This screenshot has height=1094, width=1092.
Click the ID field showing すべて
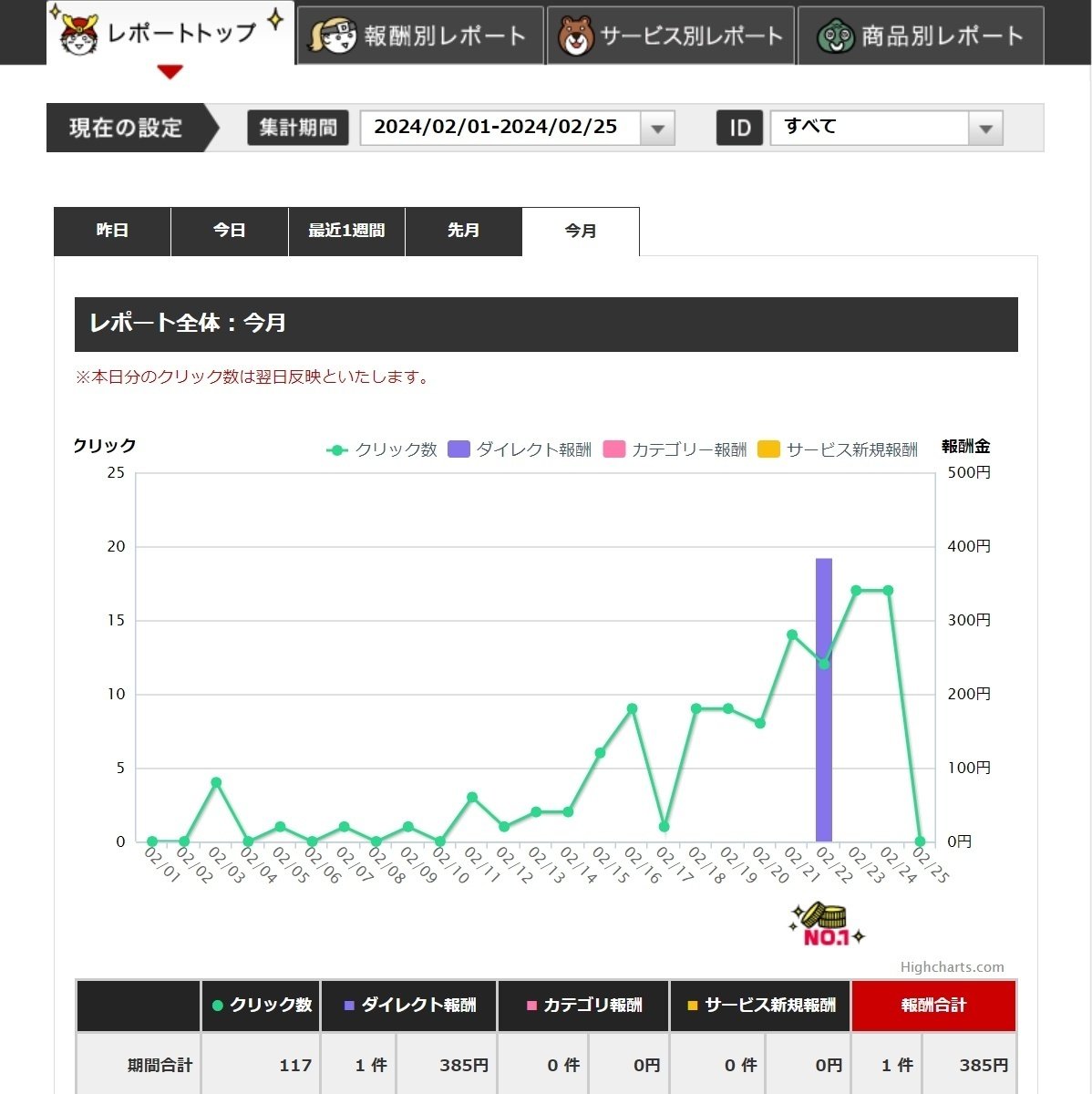point(870,128)
